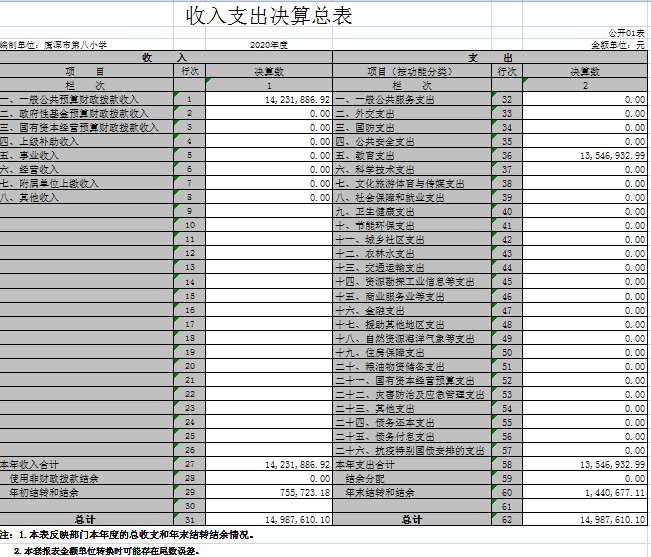Screen dimensions: 651x557
Task: Click the empty amount cell in row 30
Action: point(269,506)
